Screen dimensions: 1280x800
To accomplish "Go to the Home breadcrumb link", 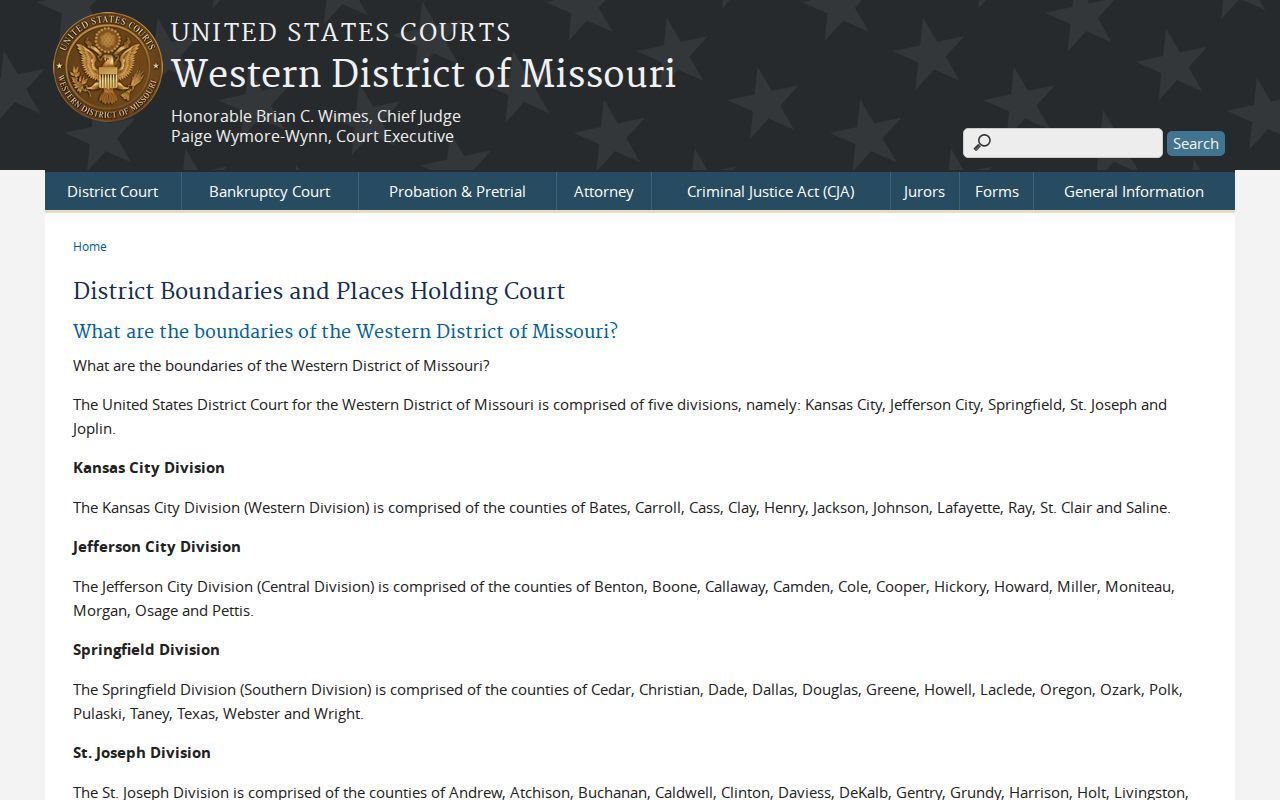I will click(90, 246).
